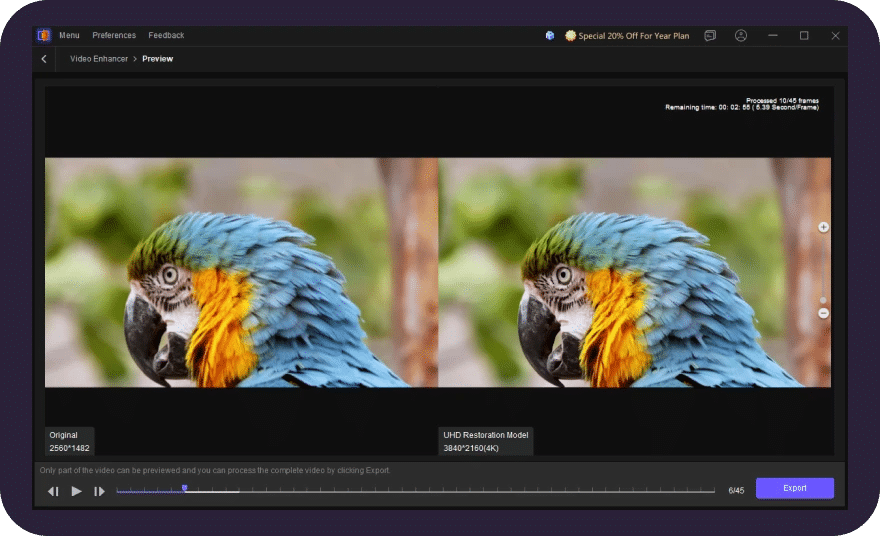Zoom out with the minus button
Screen dimensions: 880x536
[x=823, y=313]
